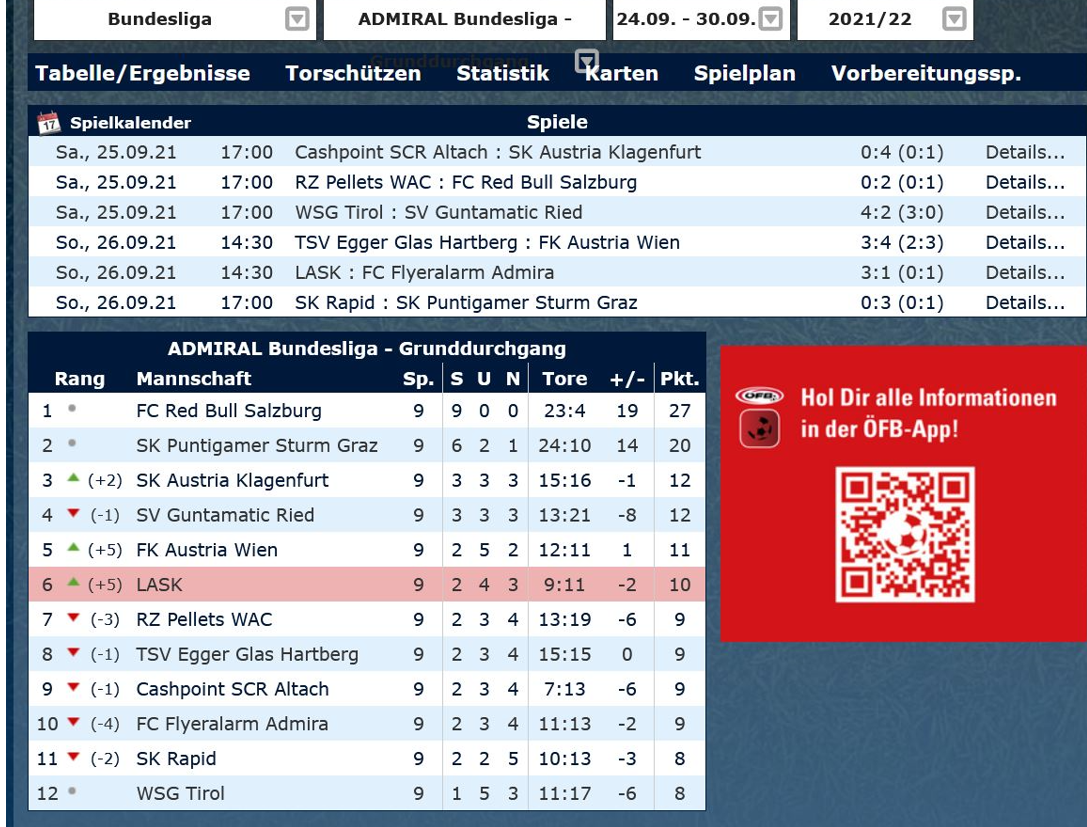This screenshot has height=827, width=1087.
Task: Open the ADMIRAL Bundesliga competition dropdown
Action: coord(464,19)
